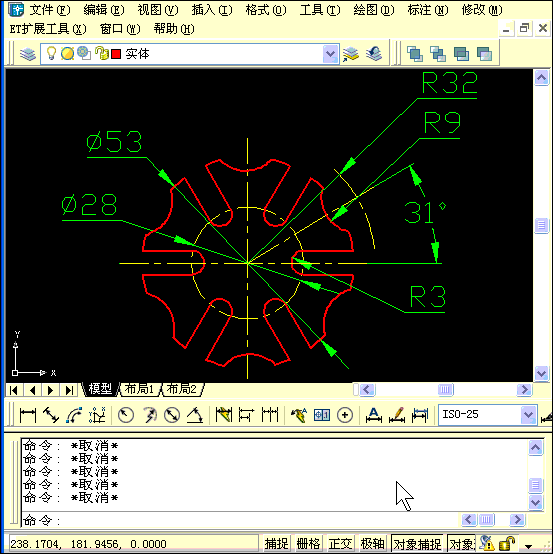Toggle viewport freeze icon in layer box
553x554 pixels.
point(84,53)
